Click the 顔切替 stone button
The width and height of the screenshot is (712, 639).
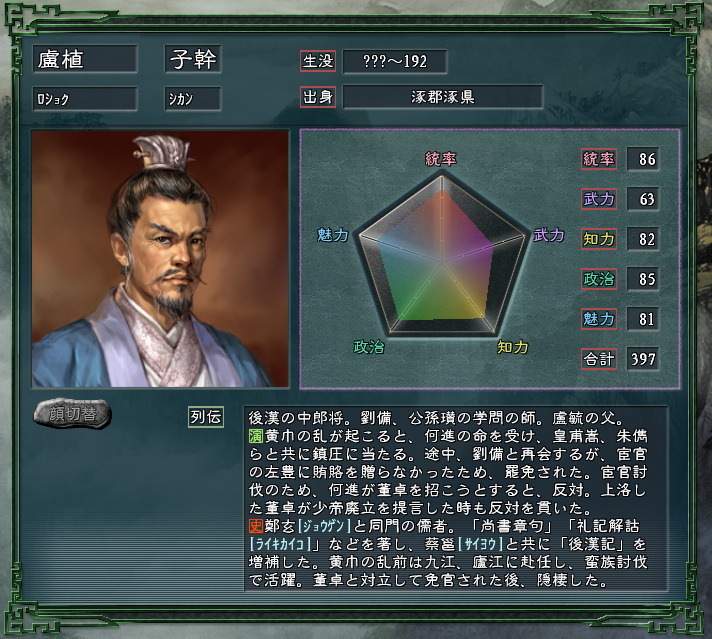[73, 413]
